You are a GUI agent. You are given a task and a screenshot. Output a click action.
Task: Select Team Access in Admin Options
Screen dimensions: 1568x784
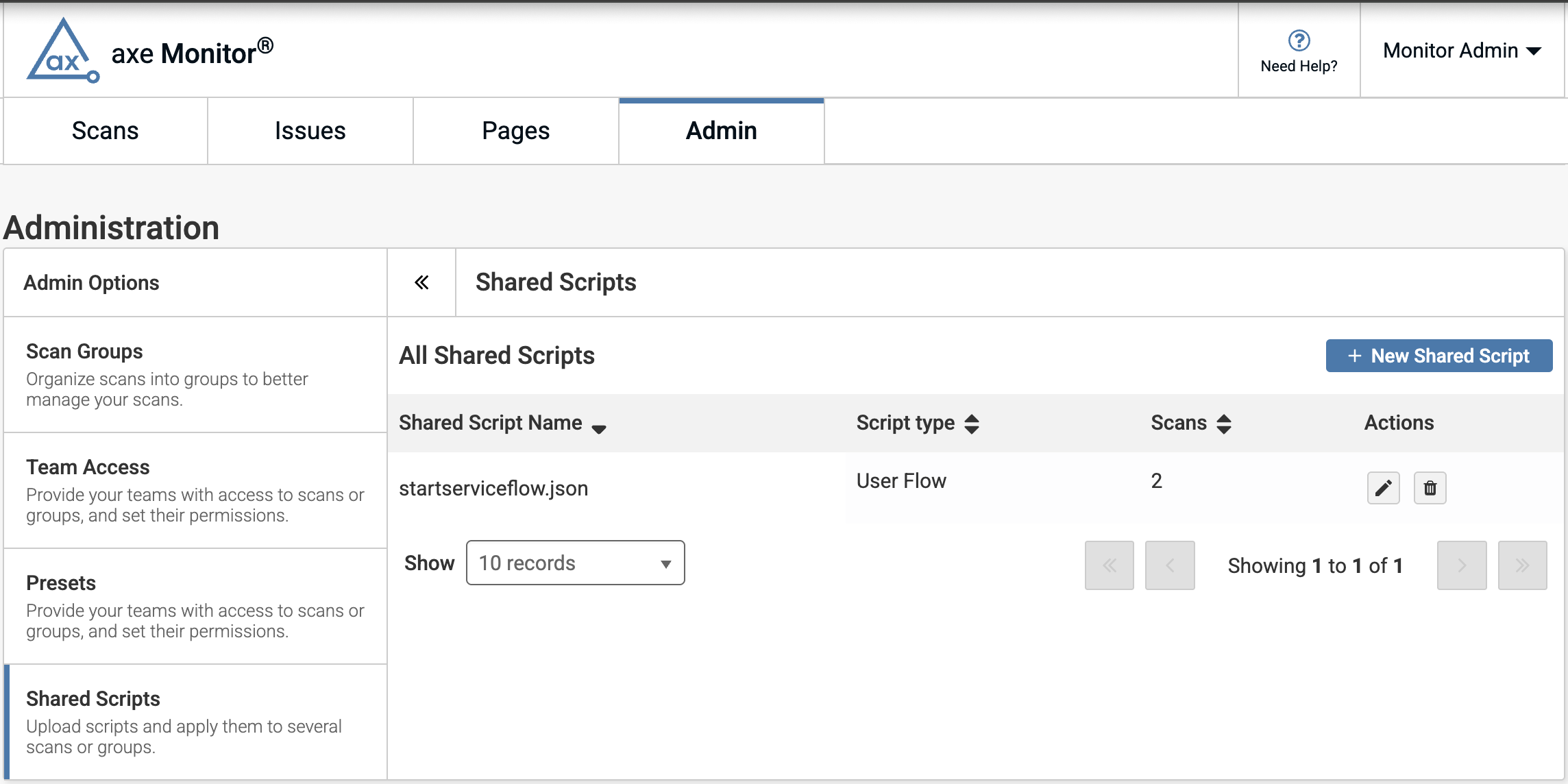88,467
